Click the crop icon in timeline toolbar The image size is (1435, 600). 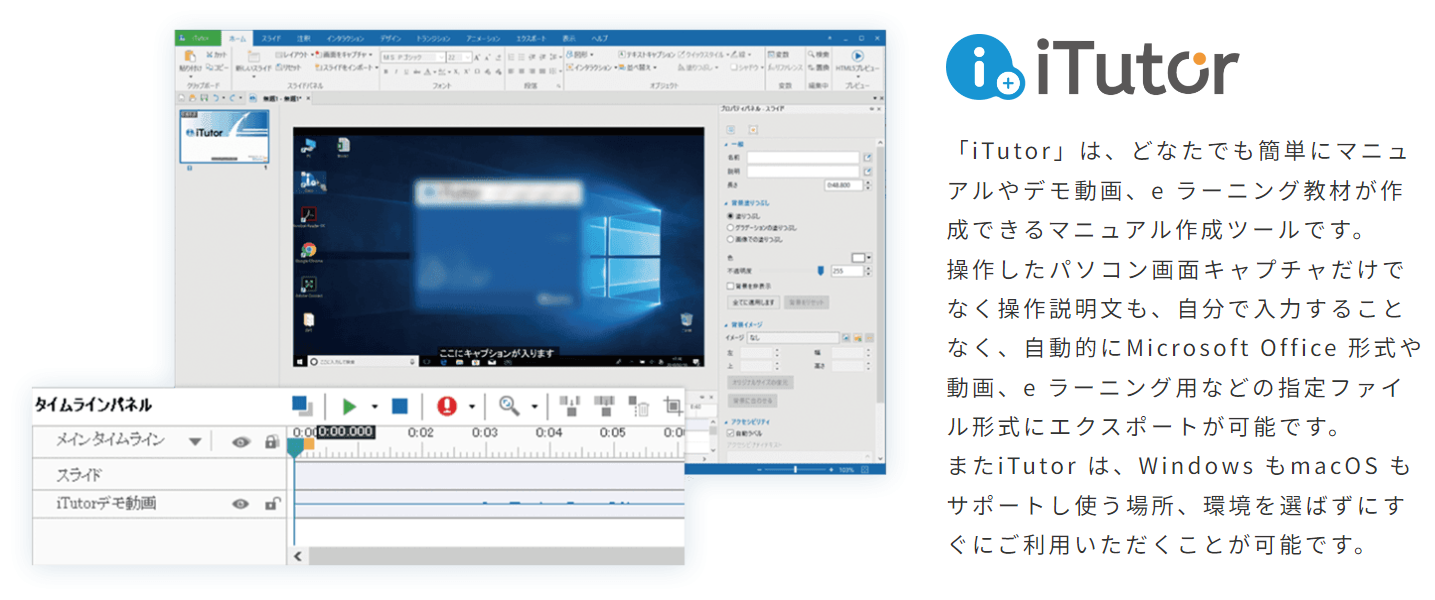coord(673,406)
